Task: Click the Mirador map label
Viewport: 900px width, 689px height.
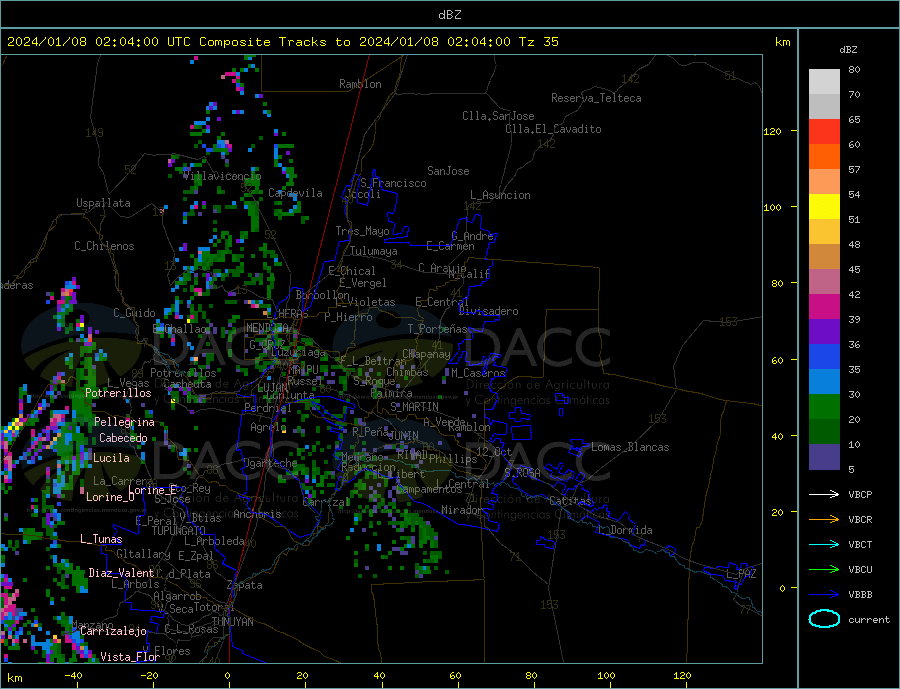Action: tap(462, 510)
